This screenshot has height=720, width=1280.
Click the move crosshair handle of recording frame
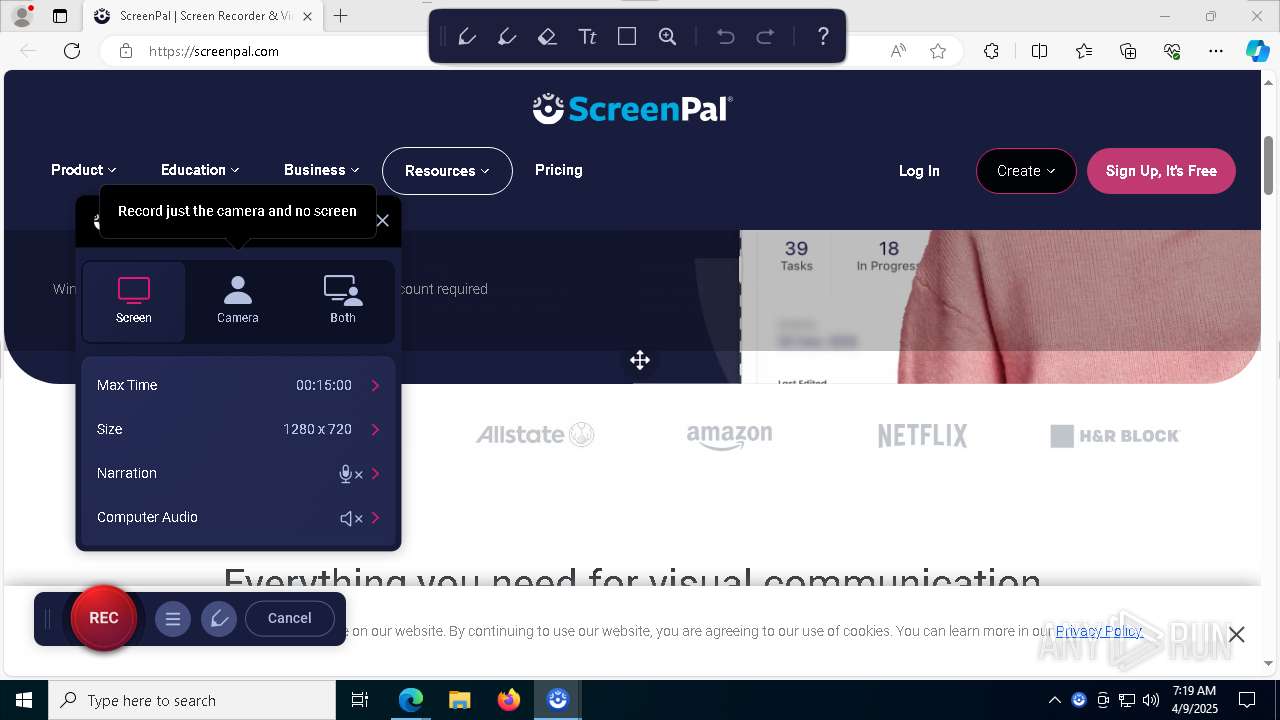coord(640,360)
